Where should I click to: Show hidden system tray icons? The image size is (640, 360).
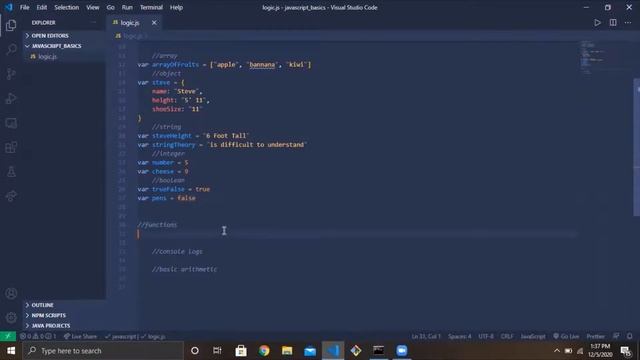click(557, 351)
